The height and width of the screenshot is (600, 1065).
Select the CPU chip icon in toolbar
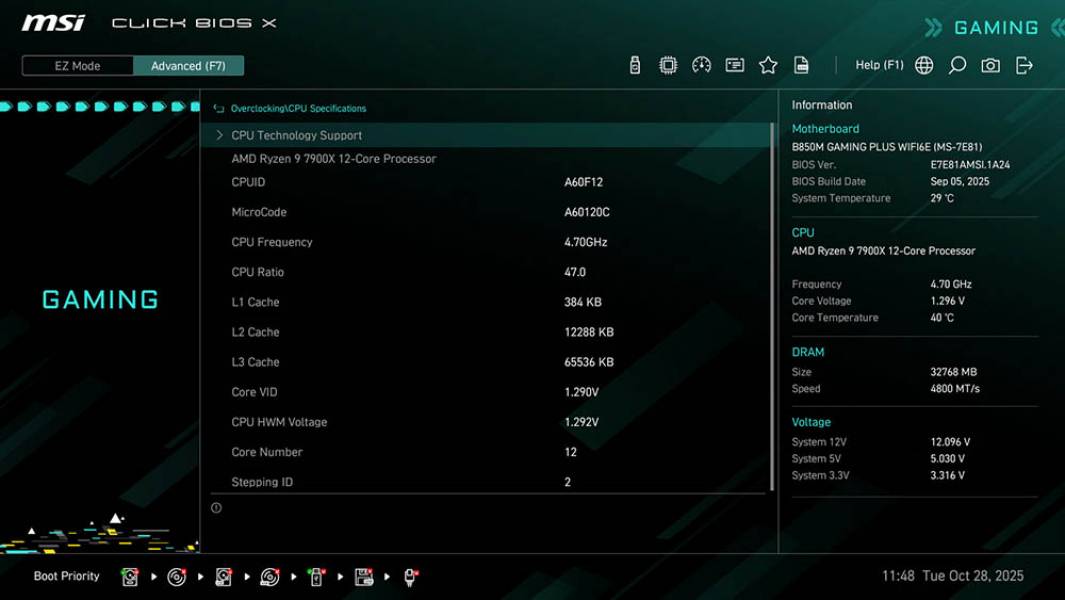[667, 64]
